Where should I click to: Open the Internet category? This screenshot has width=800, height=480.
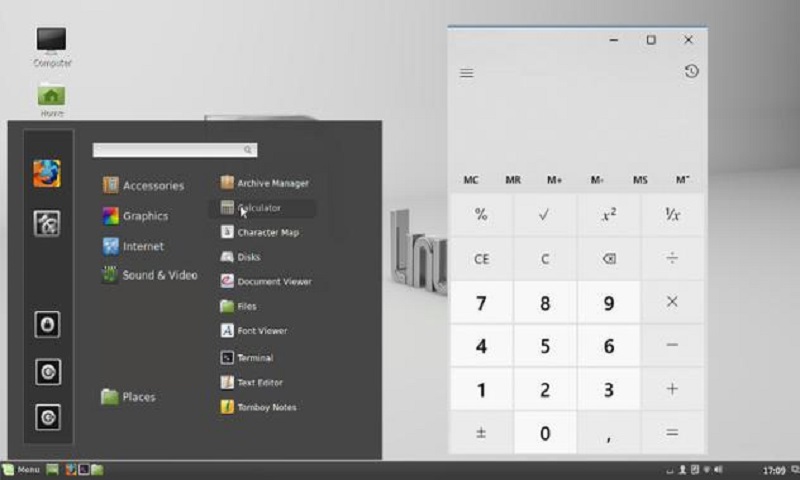click(x=133, y=246)
